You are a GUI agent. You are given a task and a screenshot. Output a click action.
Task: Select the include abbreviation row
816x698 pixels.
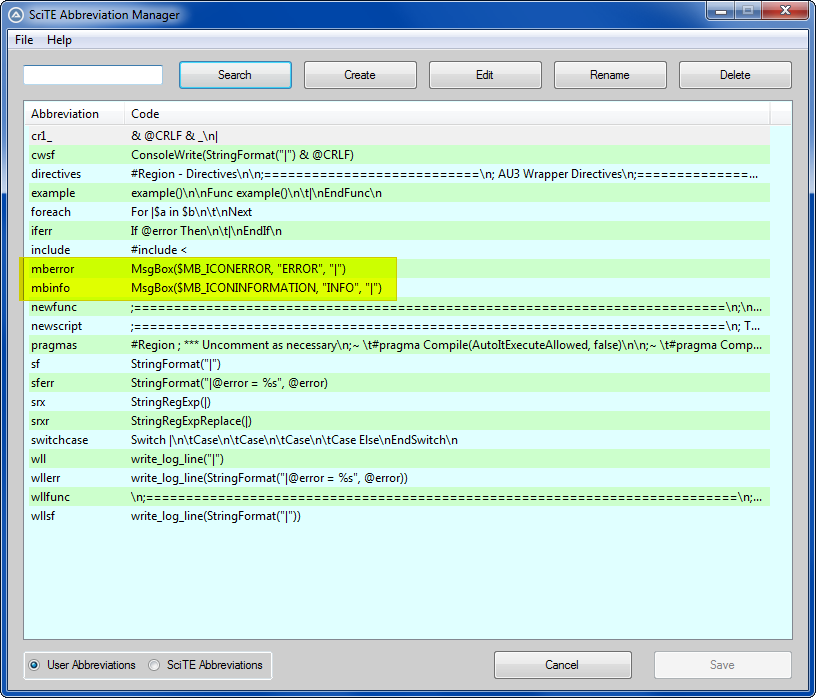(397, 250)
